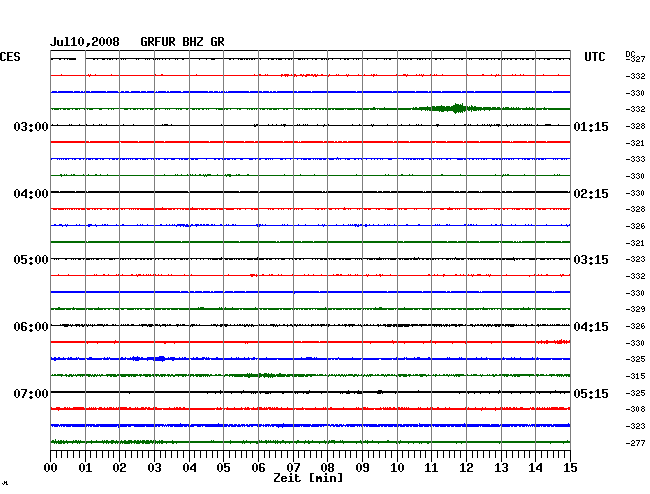Click the 13 minute axis tick label

(x=501, y=467)
